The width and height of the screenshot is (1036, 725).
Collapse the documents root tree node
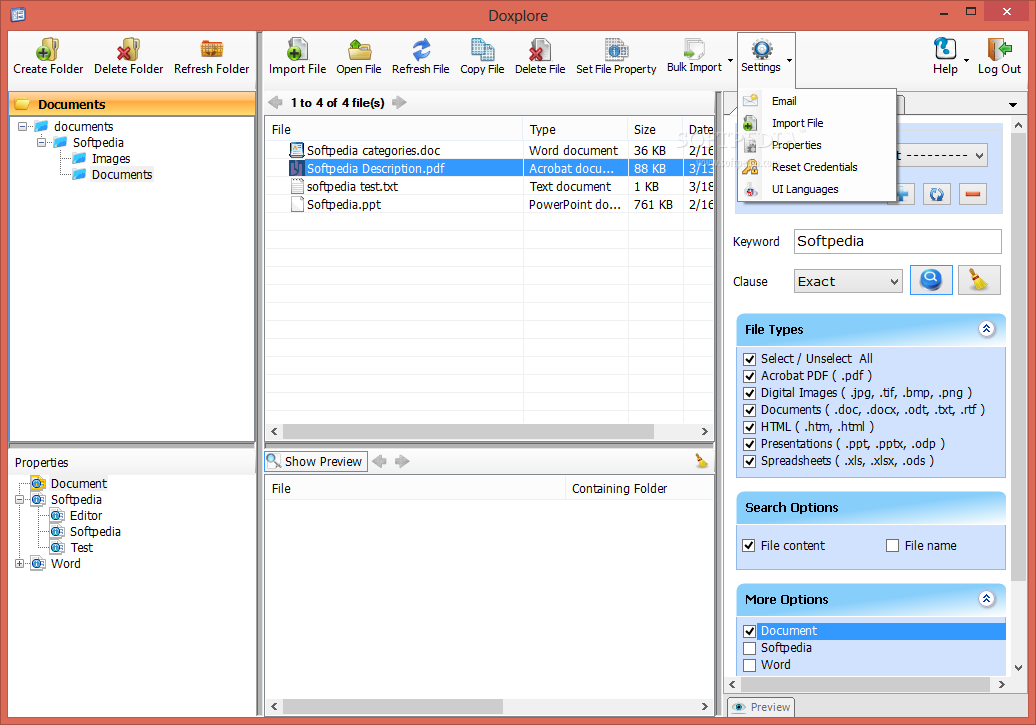[22, 126]
